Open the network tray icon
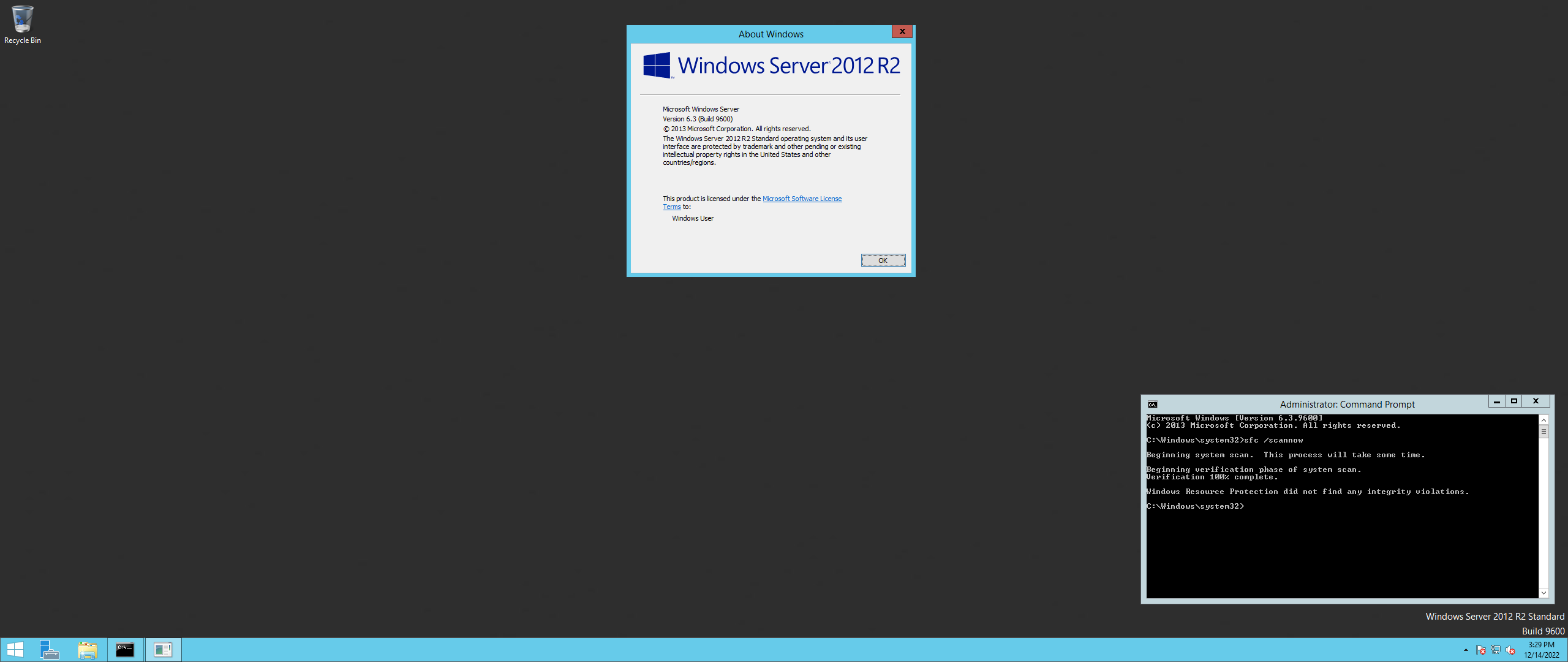This screenshot has width=1568, height=662. coord(1496,650)
